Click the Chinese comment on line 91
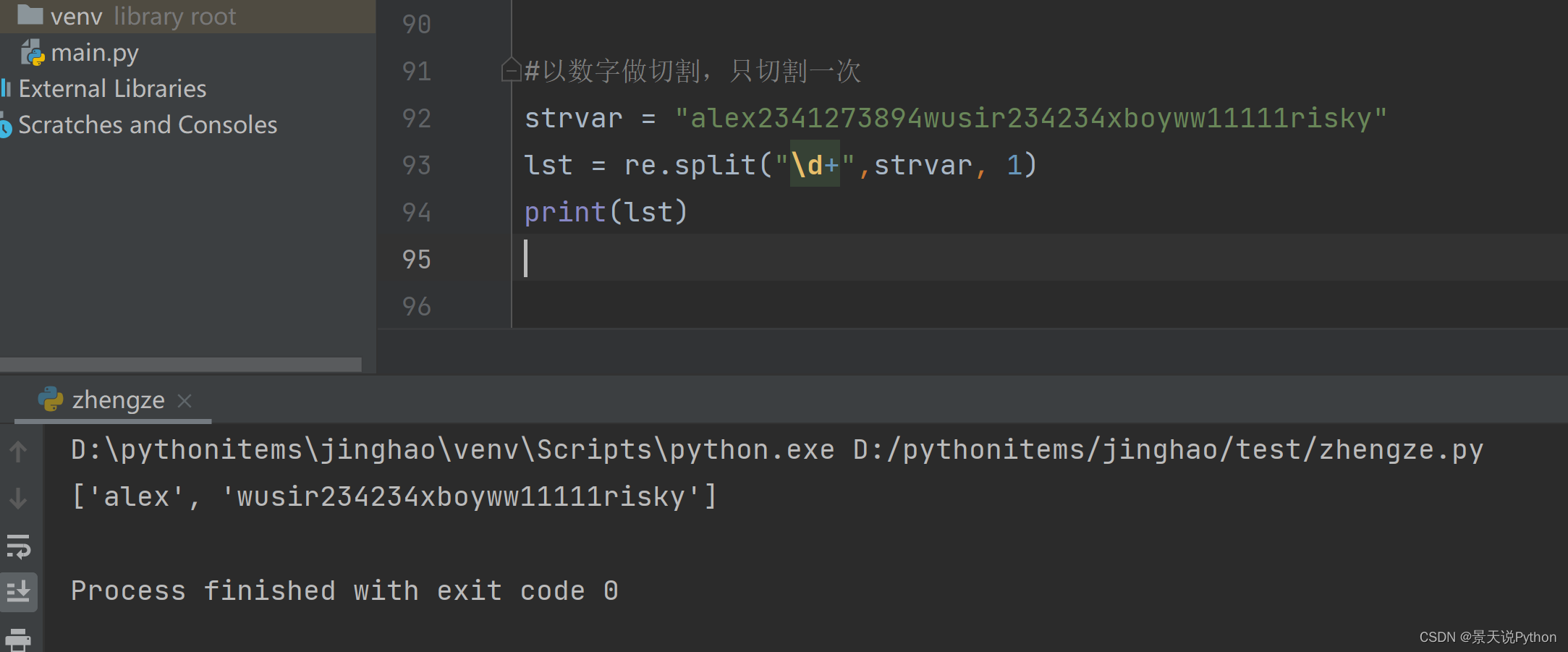 (692, 71)
